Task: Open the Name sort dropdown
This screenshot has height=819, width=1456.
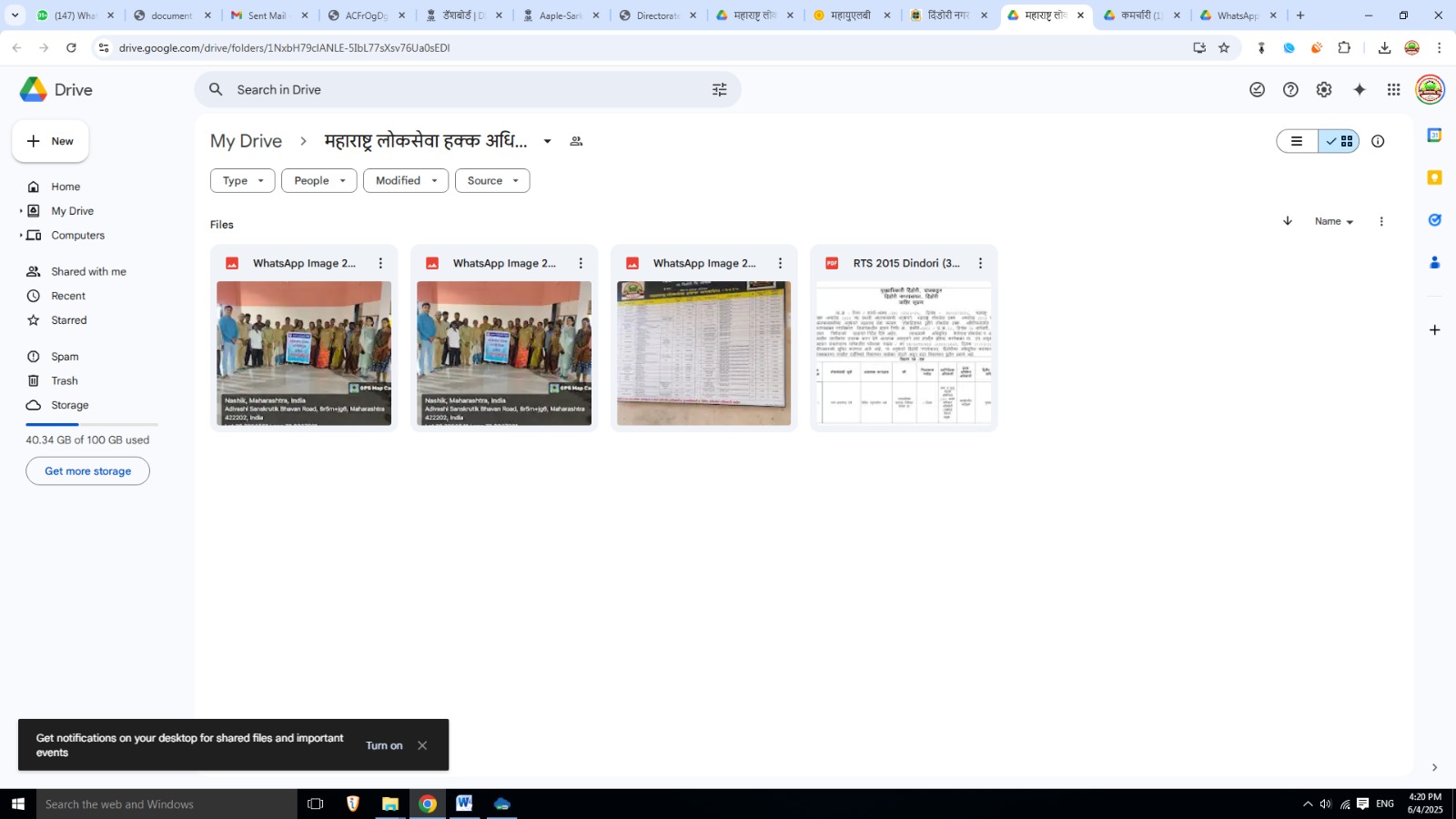Action: [x=1334, y=221]
